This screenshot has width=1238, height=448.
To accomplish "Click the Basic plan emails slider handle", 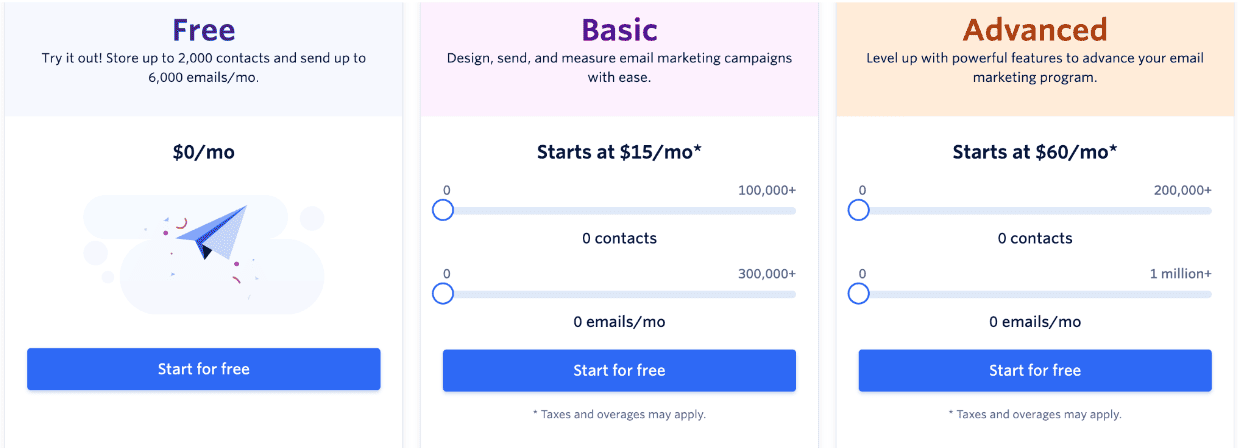I will 443,294.
